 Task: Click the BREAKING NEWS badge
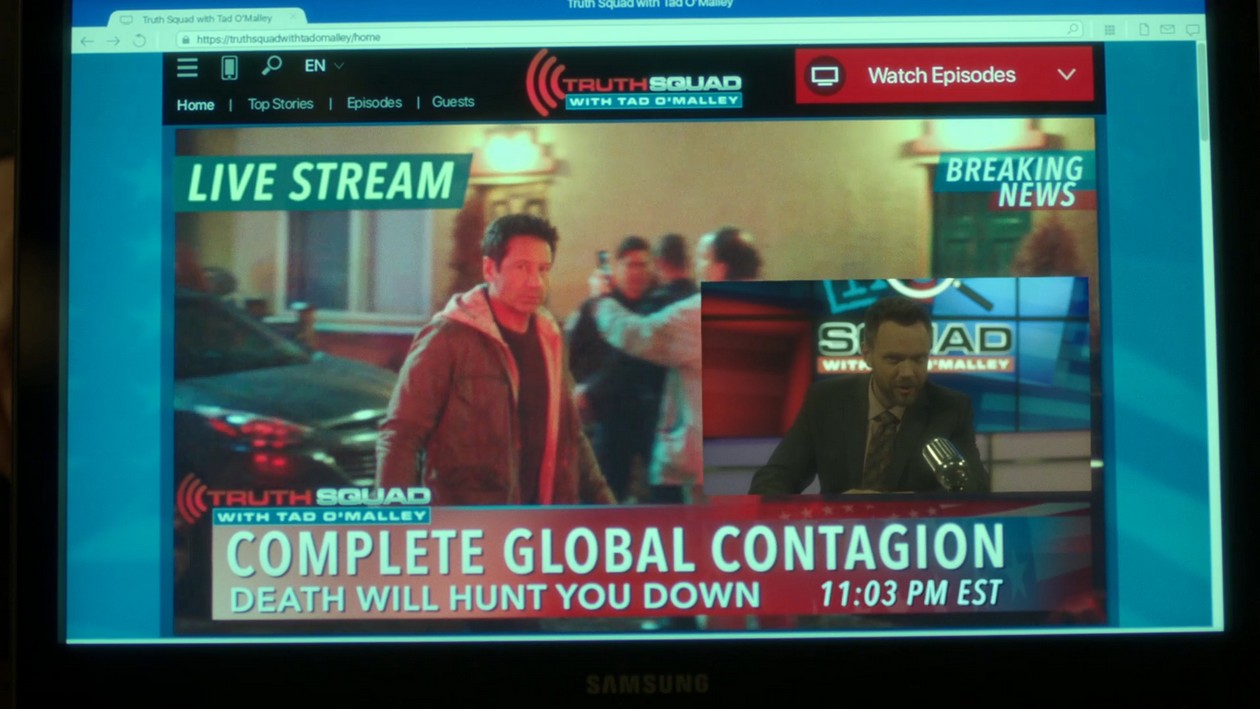pos(1015,180)
